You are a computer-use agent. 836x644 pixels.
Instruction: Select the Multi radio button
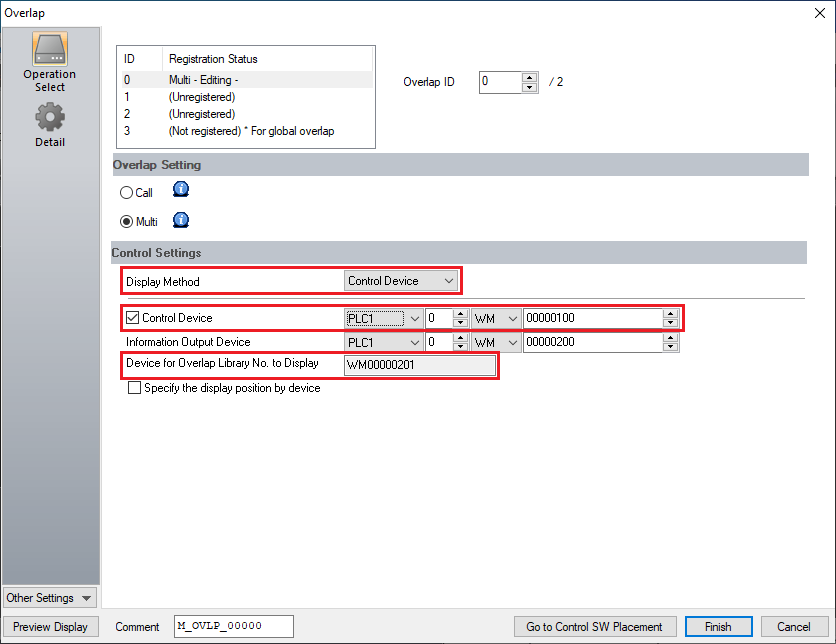[126, 222]
